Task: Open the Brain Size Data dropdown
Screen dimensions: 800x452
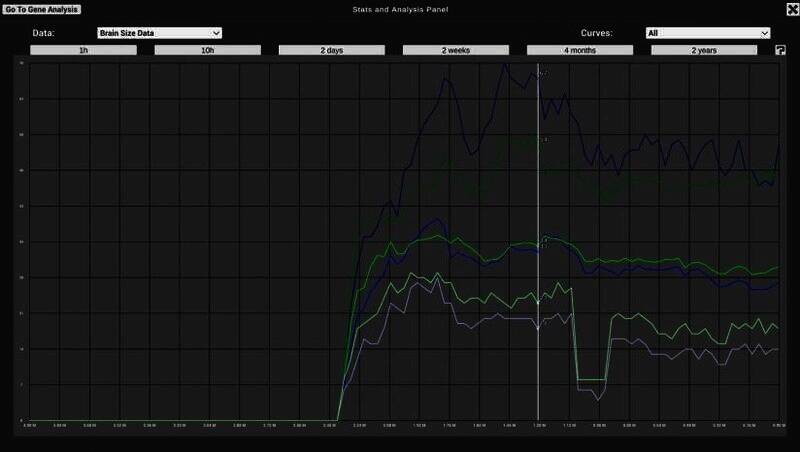Action: (152, 33)
